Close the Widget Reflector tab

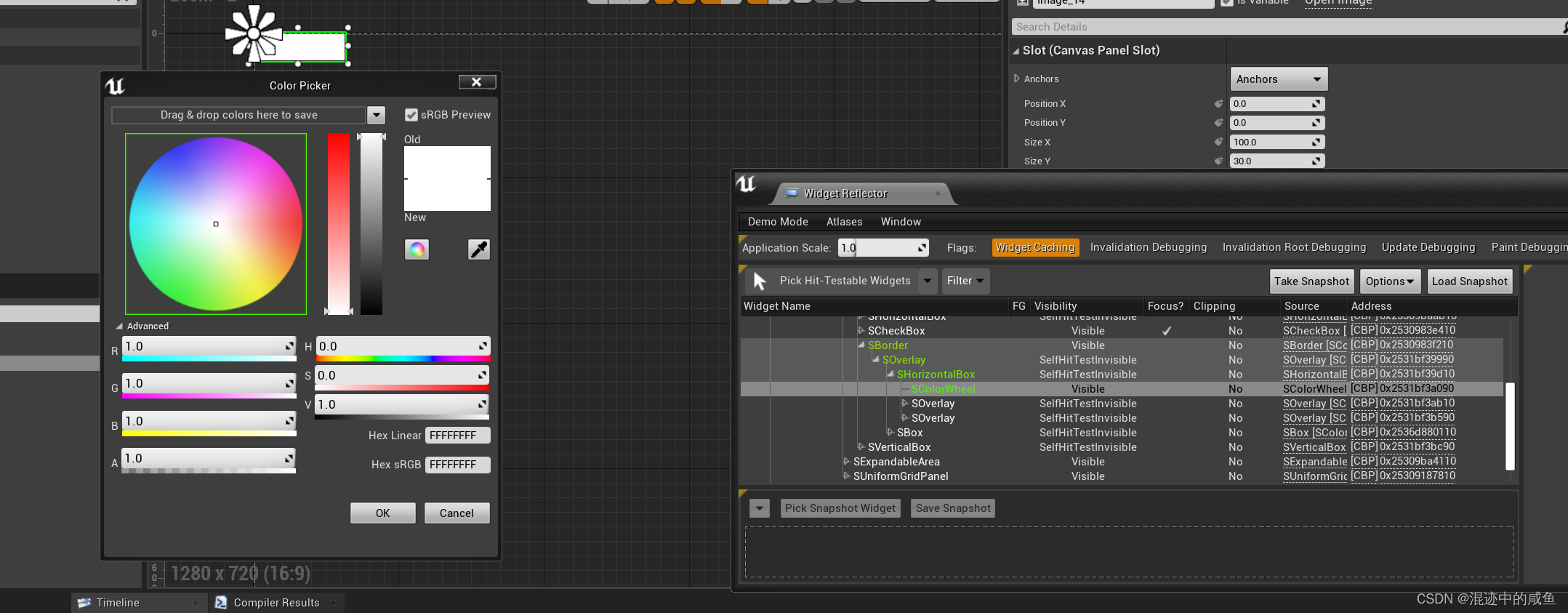tap(938, 193)
